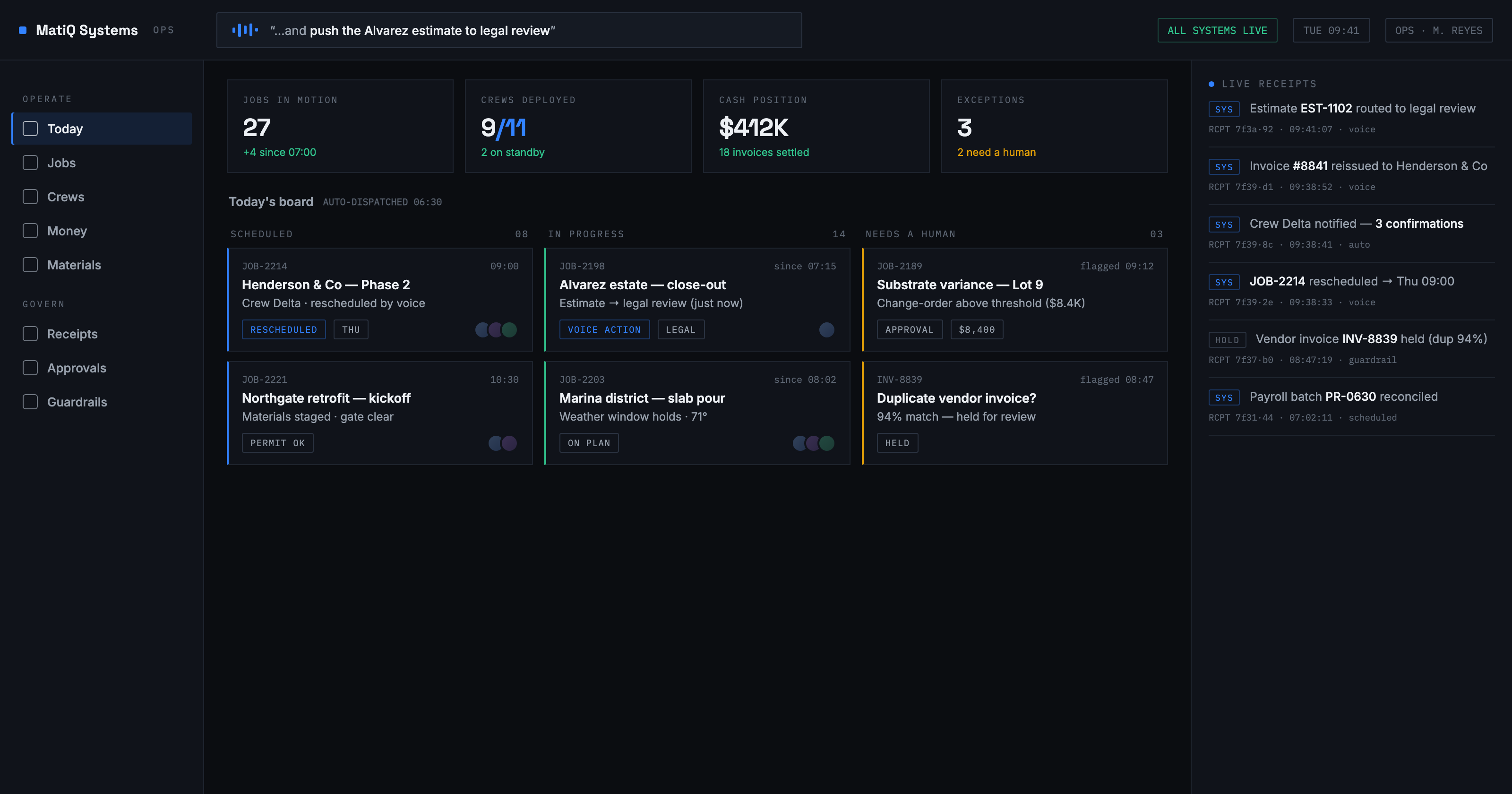Navigate to Materials
1512x794 pixels.
click(102, 265)
